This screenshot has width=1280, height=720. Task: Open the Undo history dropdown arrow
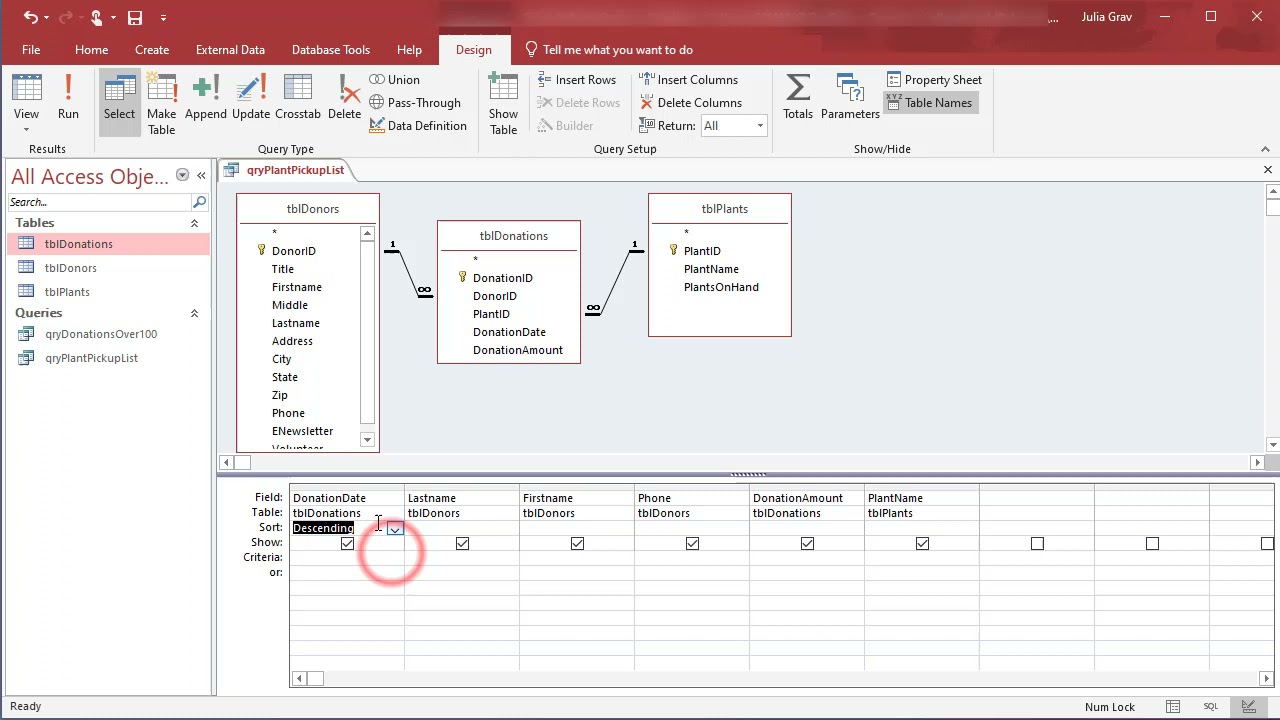point(47,17)
